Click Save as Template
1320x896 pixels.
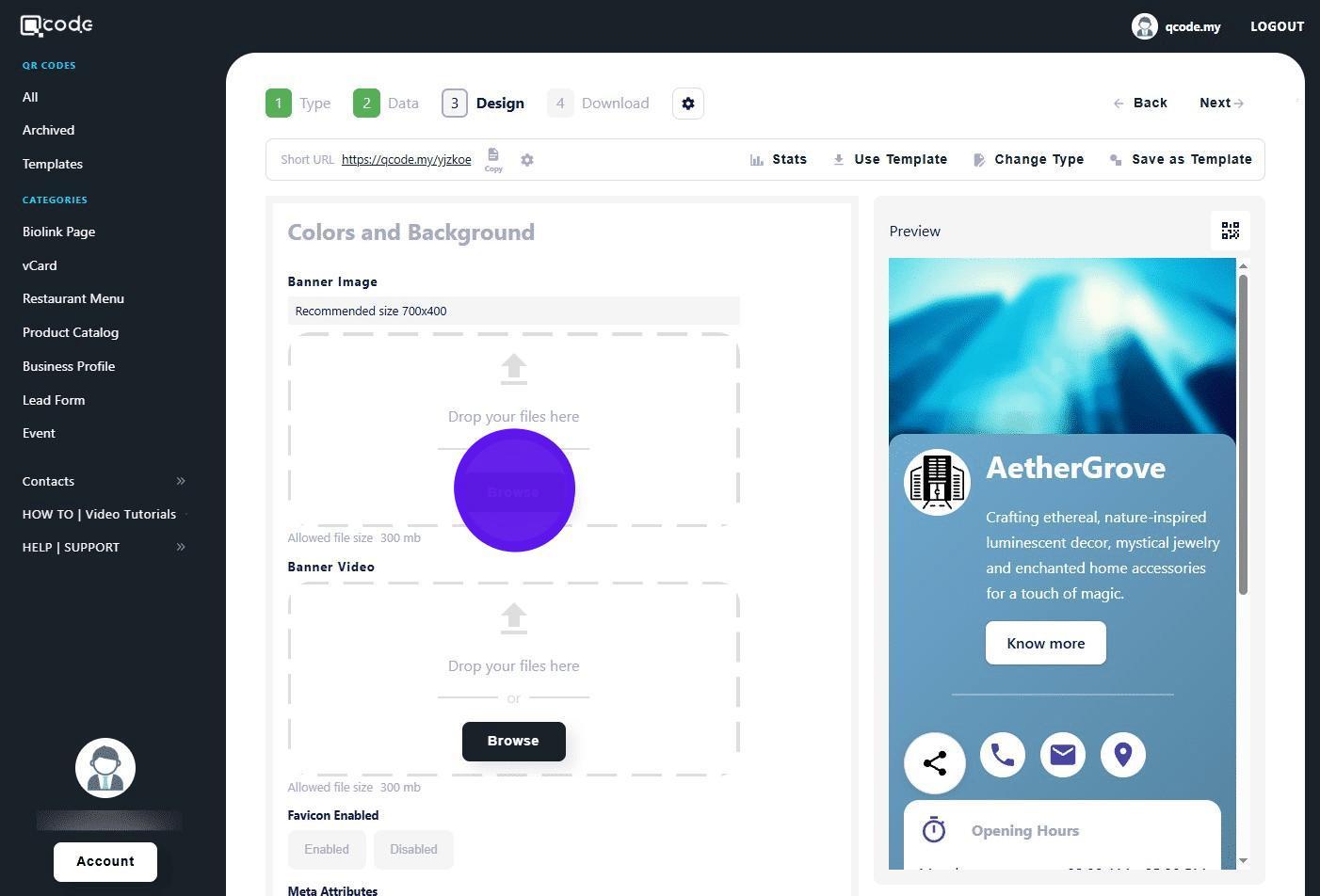pyautogui.click(x=1181, y=160)
